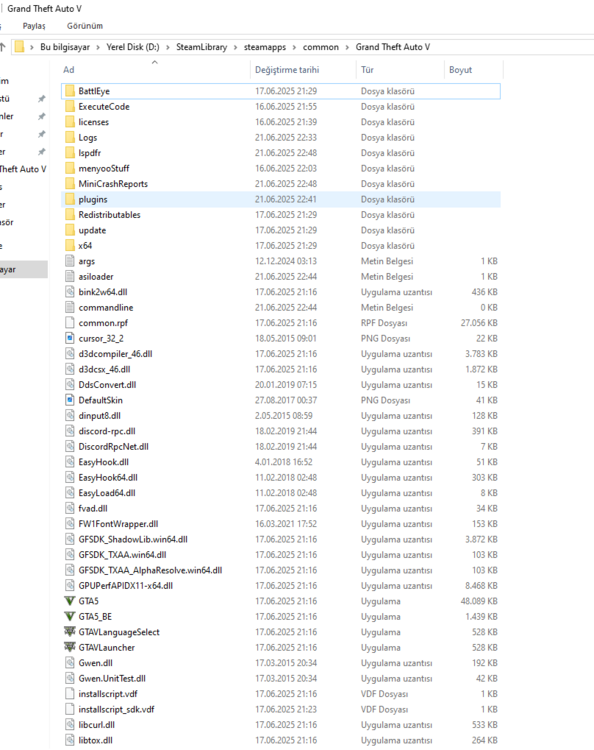Navigate to Yerel Disk (D:) breadcrumb

pos(133,47)
